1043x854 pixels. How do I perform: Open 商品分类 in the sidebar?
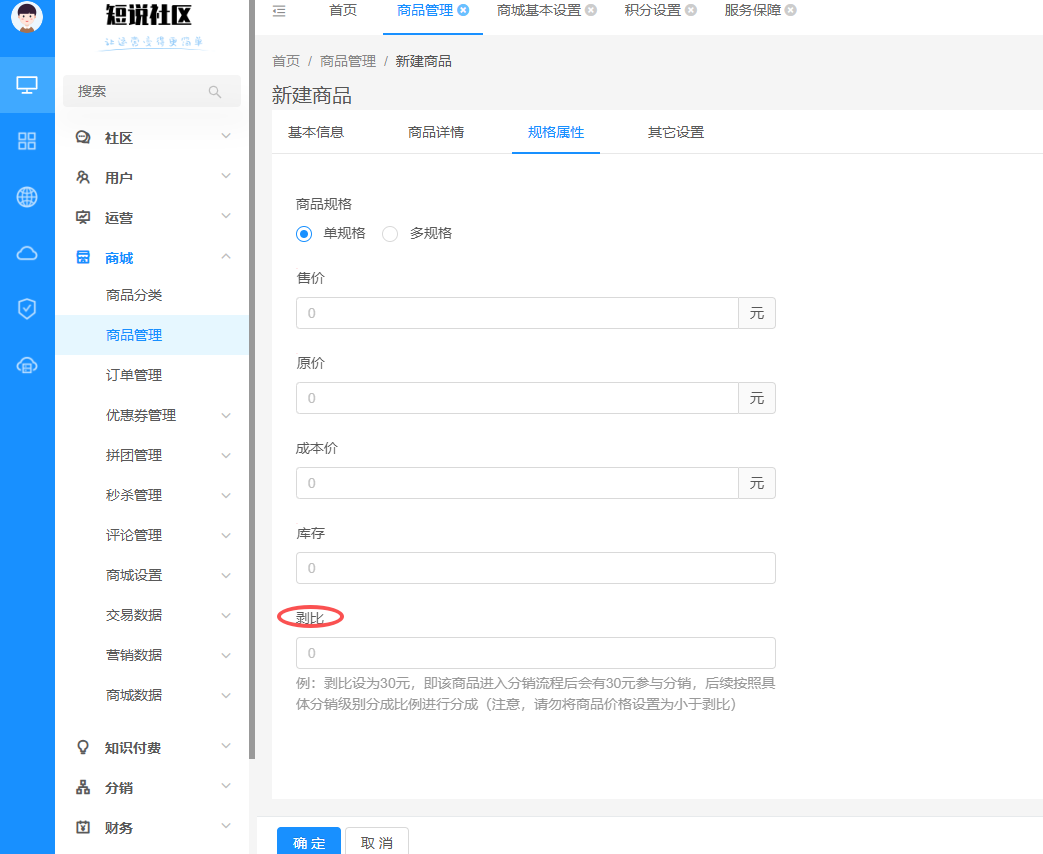134,295
